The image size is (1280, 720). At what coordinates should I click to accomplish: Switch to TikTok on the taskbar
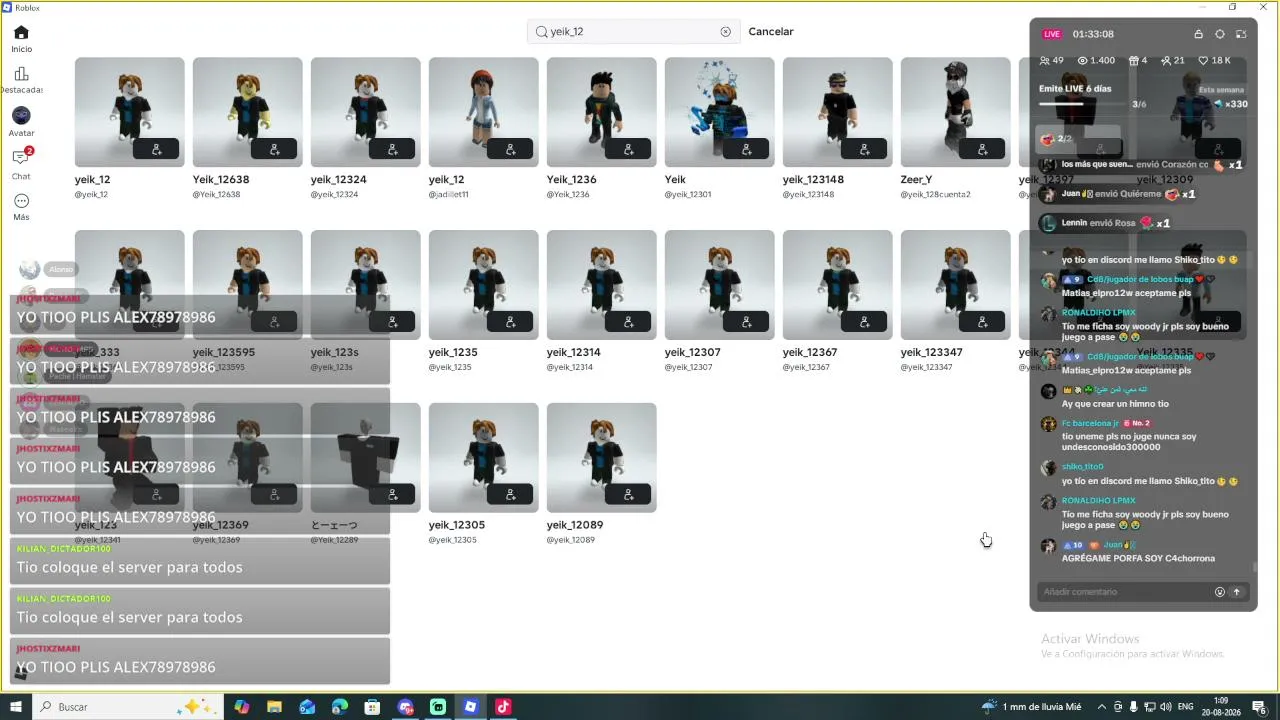pyautogui.click(x=503, y=707)
